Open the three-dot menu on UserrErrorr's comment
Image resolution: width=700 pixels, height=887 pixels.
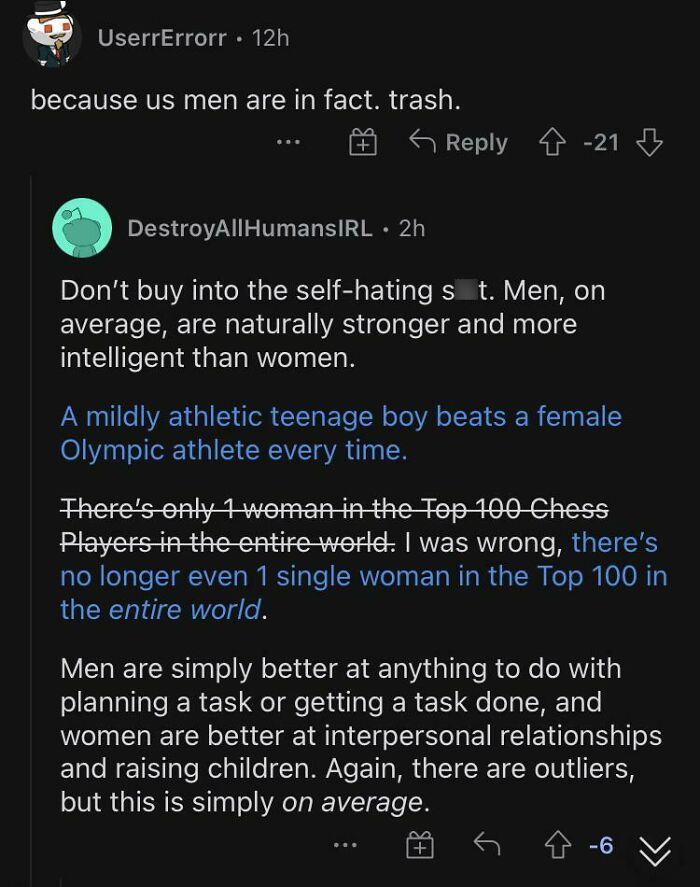[289, 145]
